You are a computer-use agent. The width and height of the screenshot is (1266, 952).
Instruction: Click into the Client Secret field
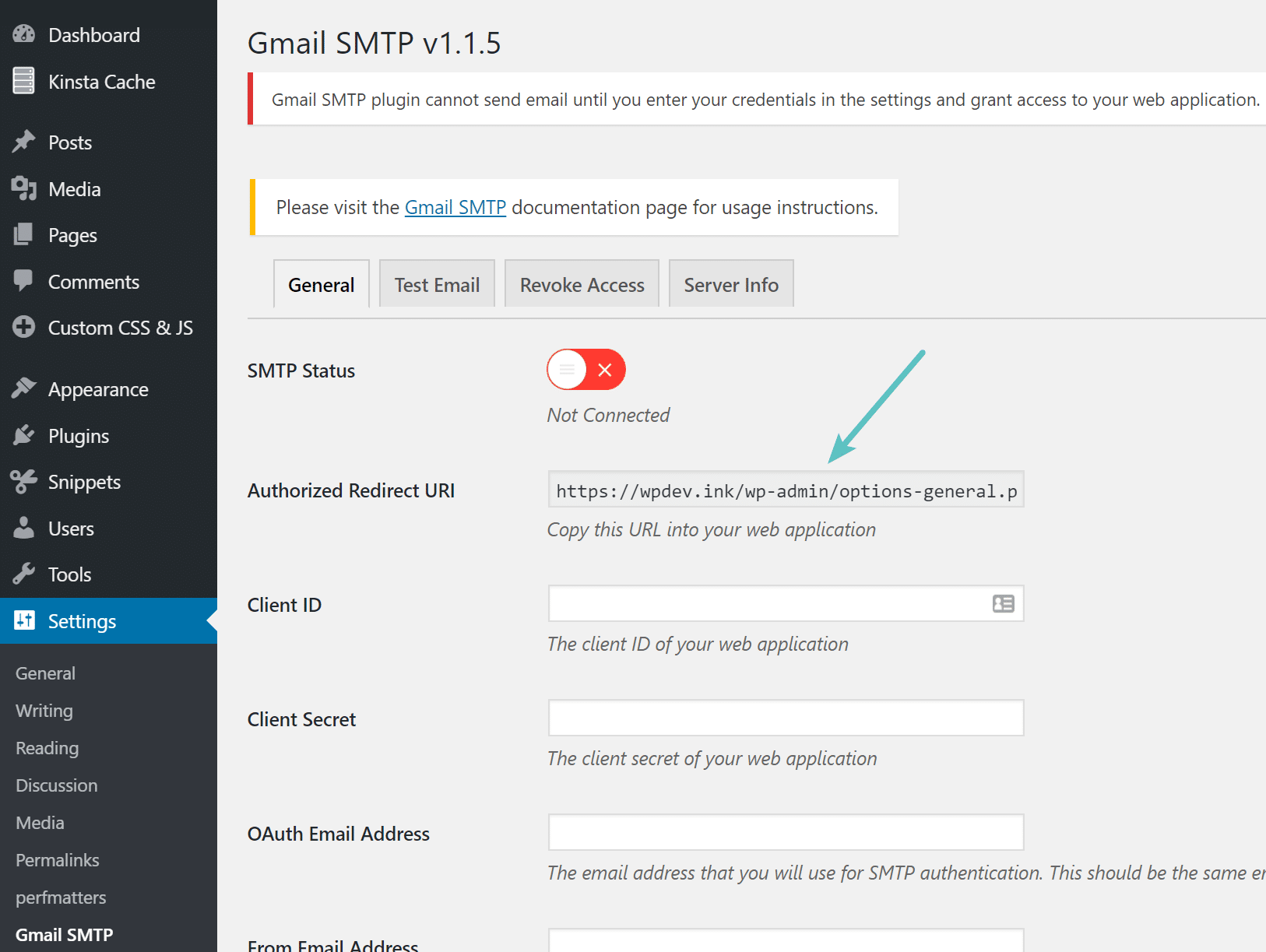(785, 718)
